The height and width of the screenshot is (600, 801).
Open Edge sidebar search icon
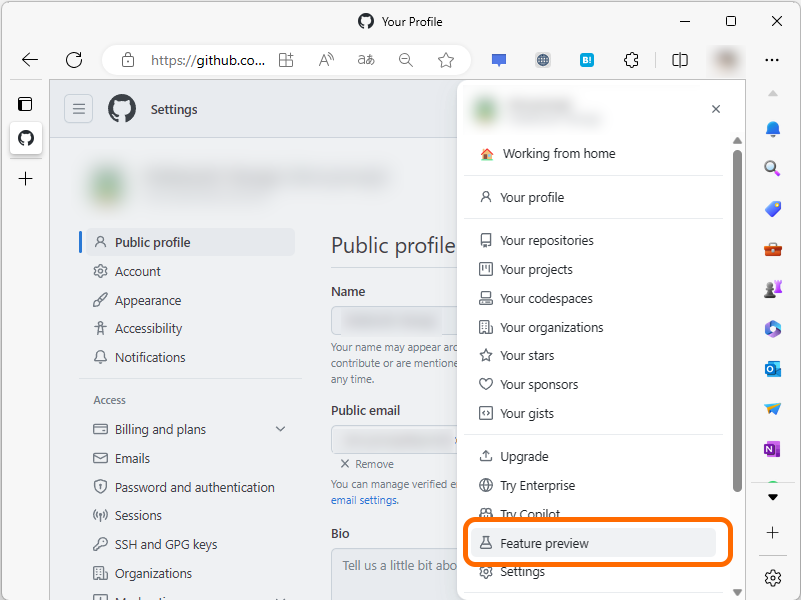pos(772,168)
